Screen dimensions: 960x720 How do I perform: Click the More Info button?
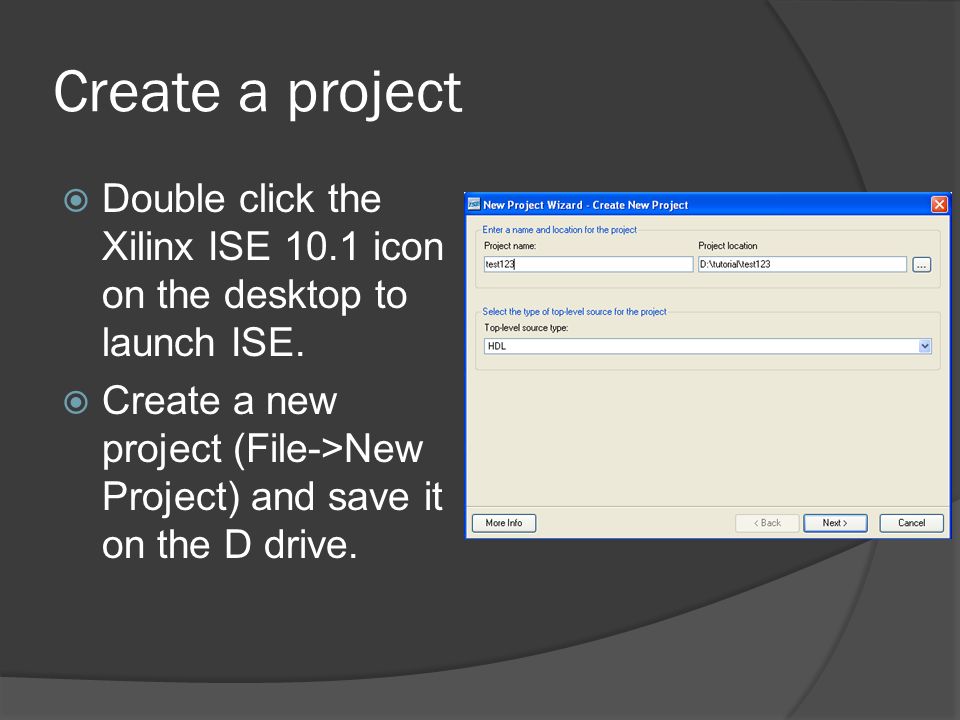click(x=504, y=523)
